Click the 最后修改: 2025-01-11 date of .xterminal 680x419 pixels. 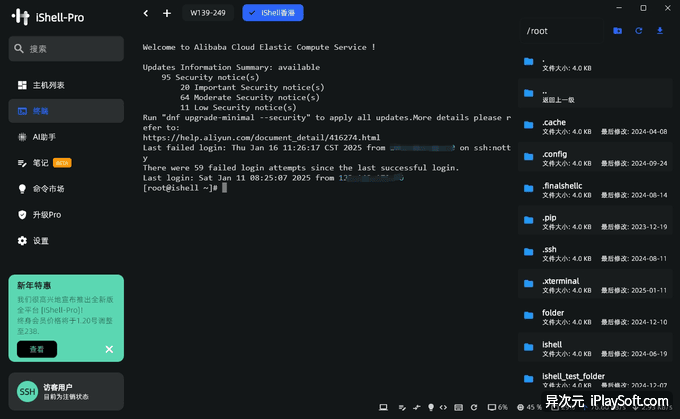pyautogui.click(x=634, y=290)
